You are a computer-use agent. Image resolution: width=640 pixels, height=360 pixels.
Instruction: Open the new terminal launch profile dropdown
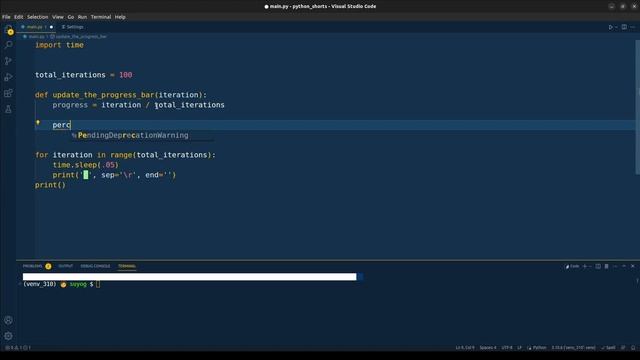click(x=590, y=266)
